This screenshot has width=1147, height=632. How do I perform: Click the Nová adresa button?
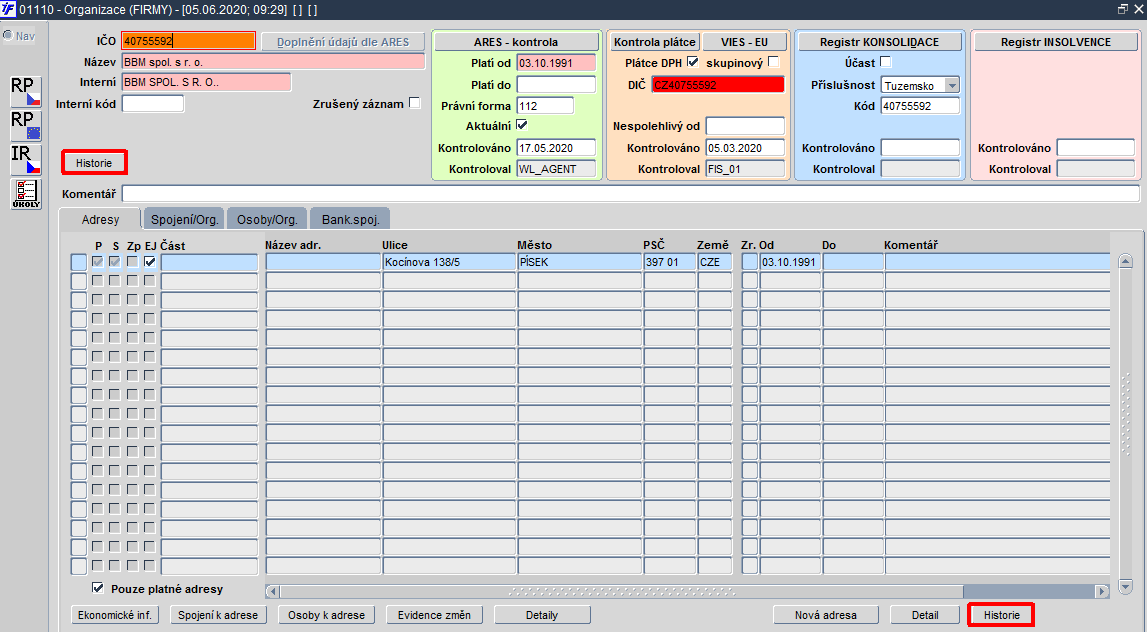coord(825,615)
